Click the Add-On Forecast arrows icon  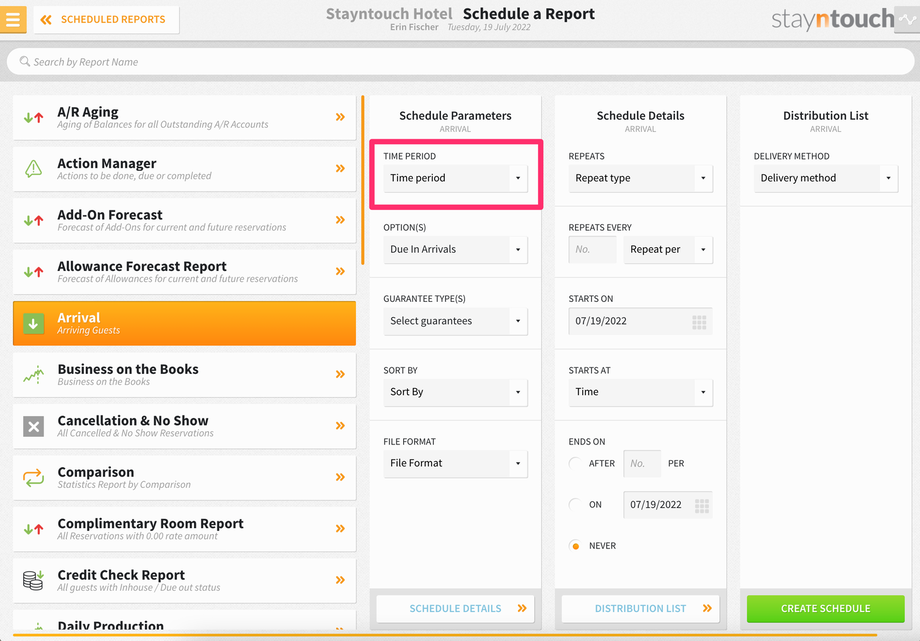(x=33, y=221)
